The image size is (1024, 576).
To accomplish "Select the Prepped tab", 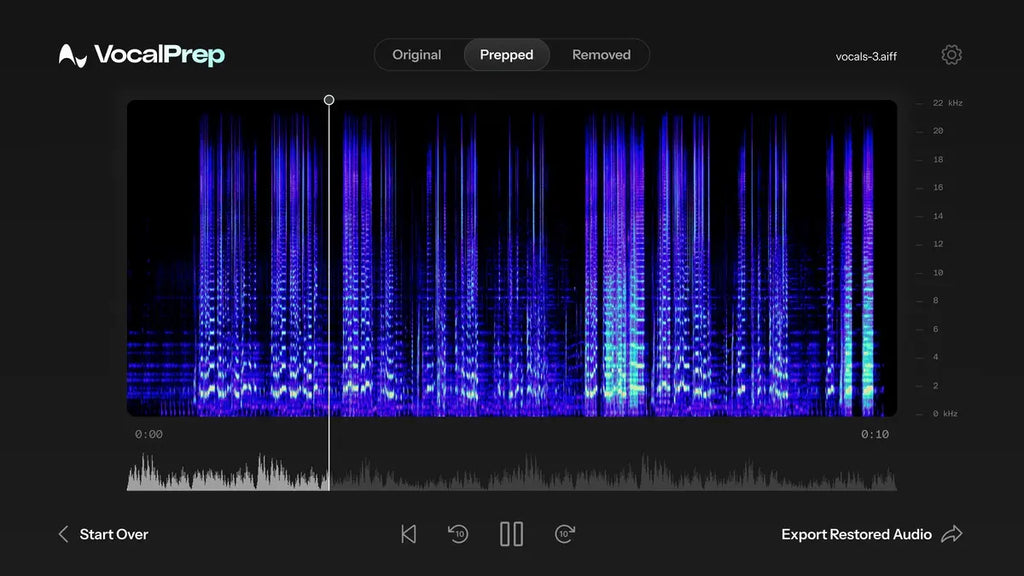I will click(x=506, y=55).
